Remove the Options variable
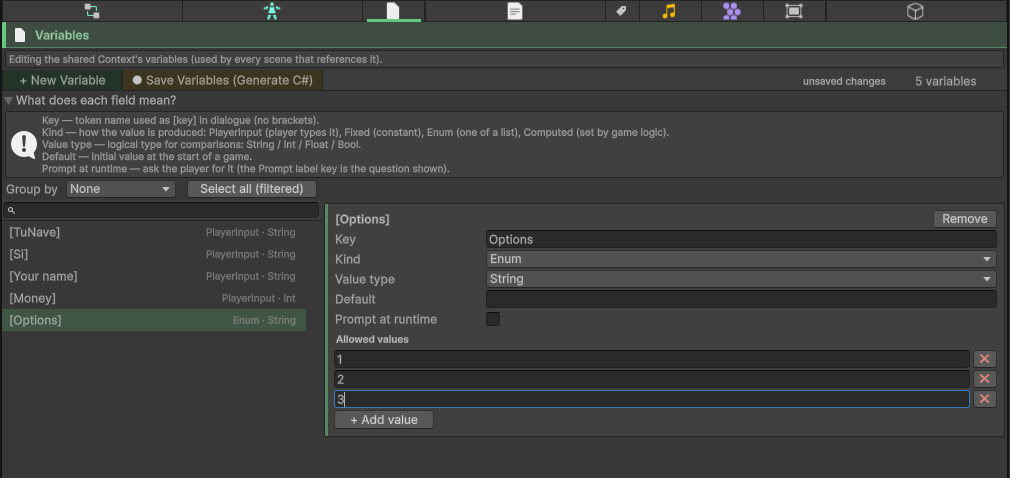Viewport: 1010px width, 478px height. pos(964,219)
